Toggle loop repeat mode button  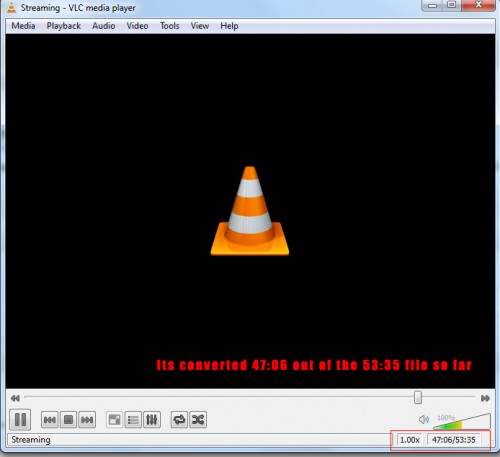(x=179, y=420)
